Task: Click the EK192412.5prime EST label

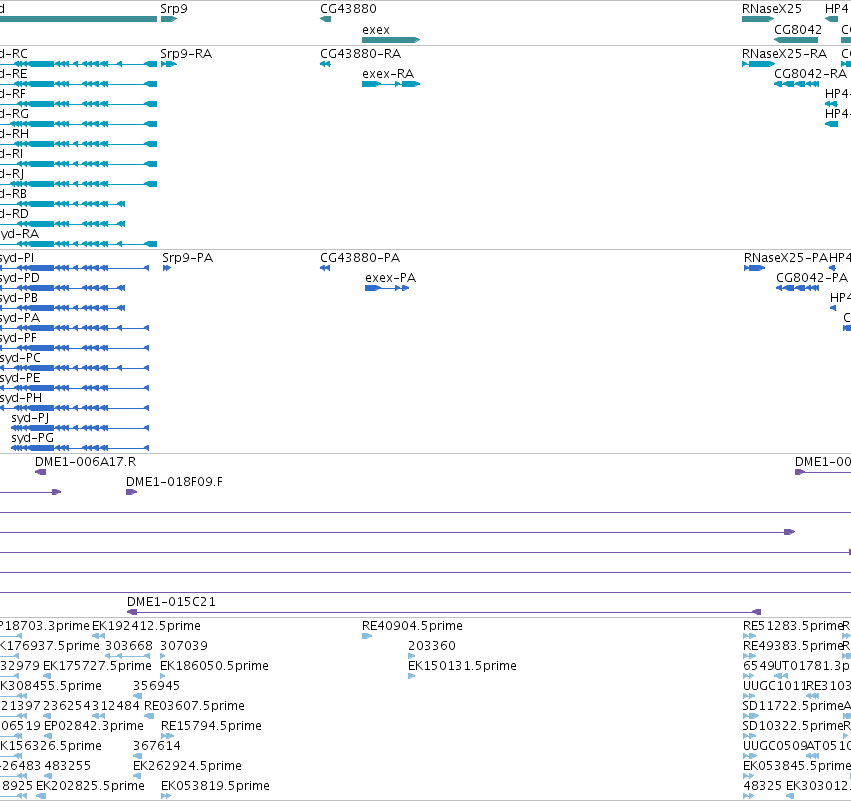Action: coord(146,626)
